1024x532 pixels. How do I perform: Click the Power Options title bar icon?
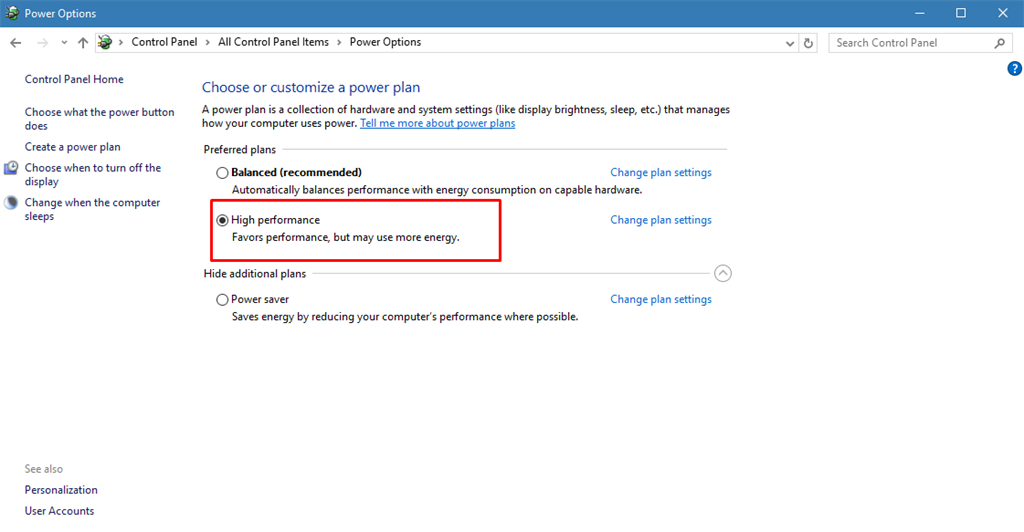coord(12,13)
